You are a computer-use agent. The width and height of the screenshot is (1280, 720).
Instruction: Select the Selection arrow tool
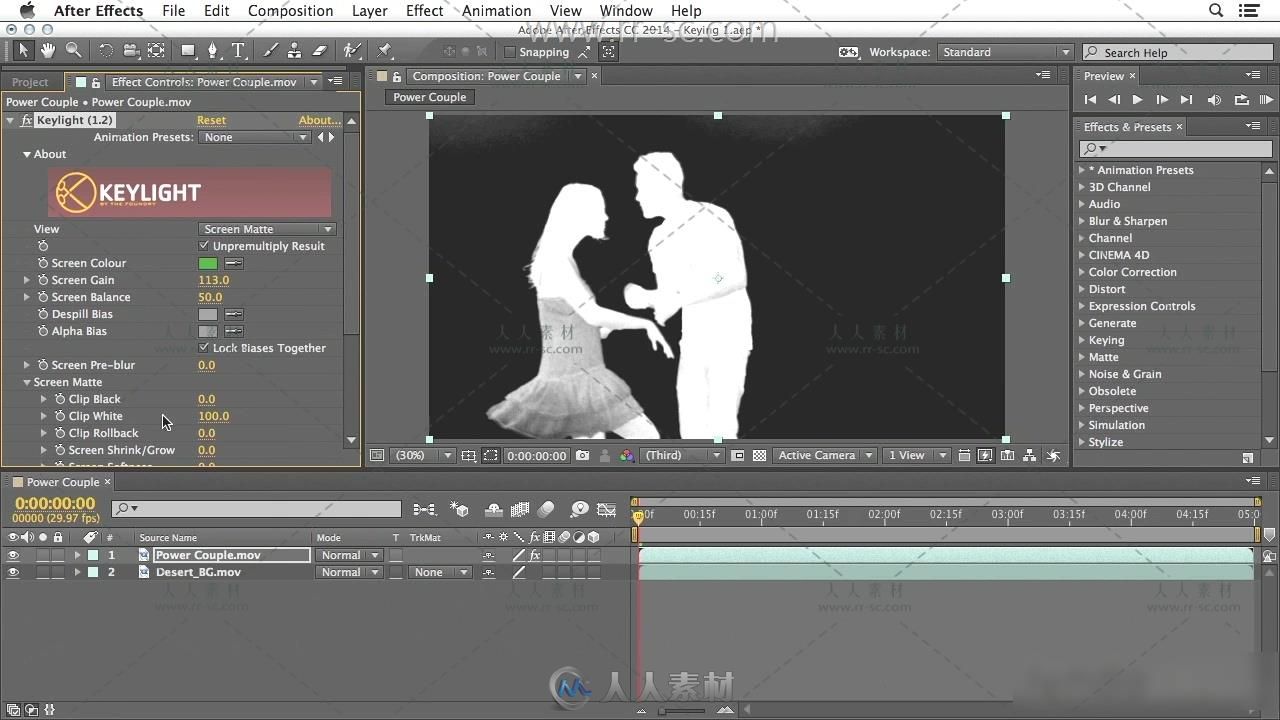[23, 50]
